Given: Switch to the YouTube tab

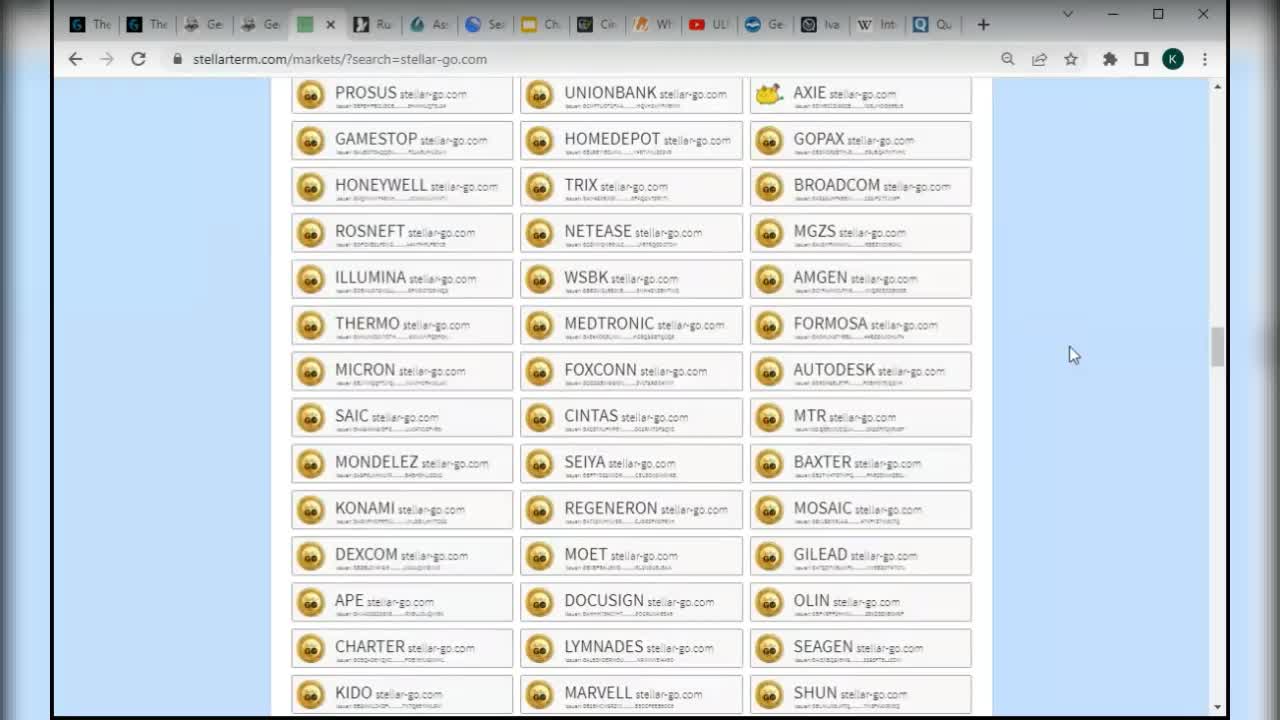Looking at the screenshot, I should click(709, 24).
